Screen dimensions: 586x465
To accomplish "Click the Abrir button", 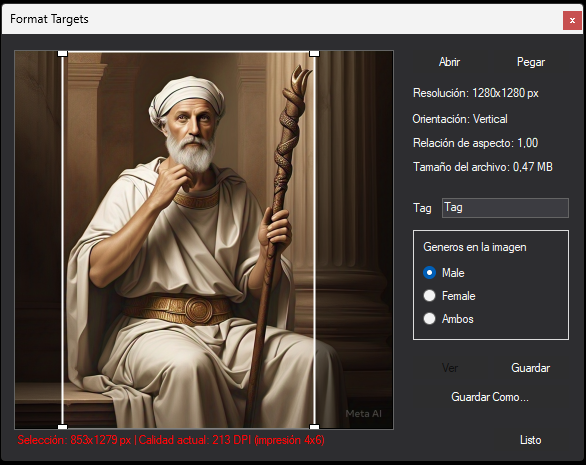I will tap(449, 62).
